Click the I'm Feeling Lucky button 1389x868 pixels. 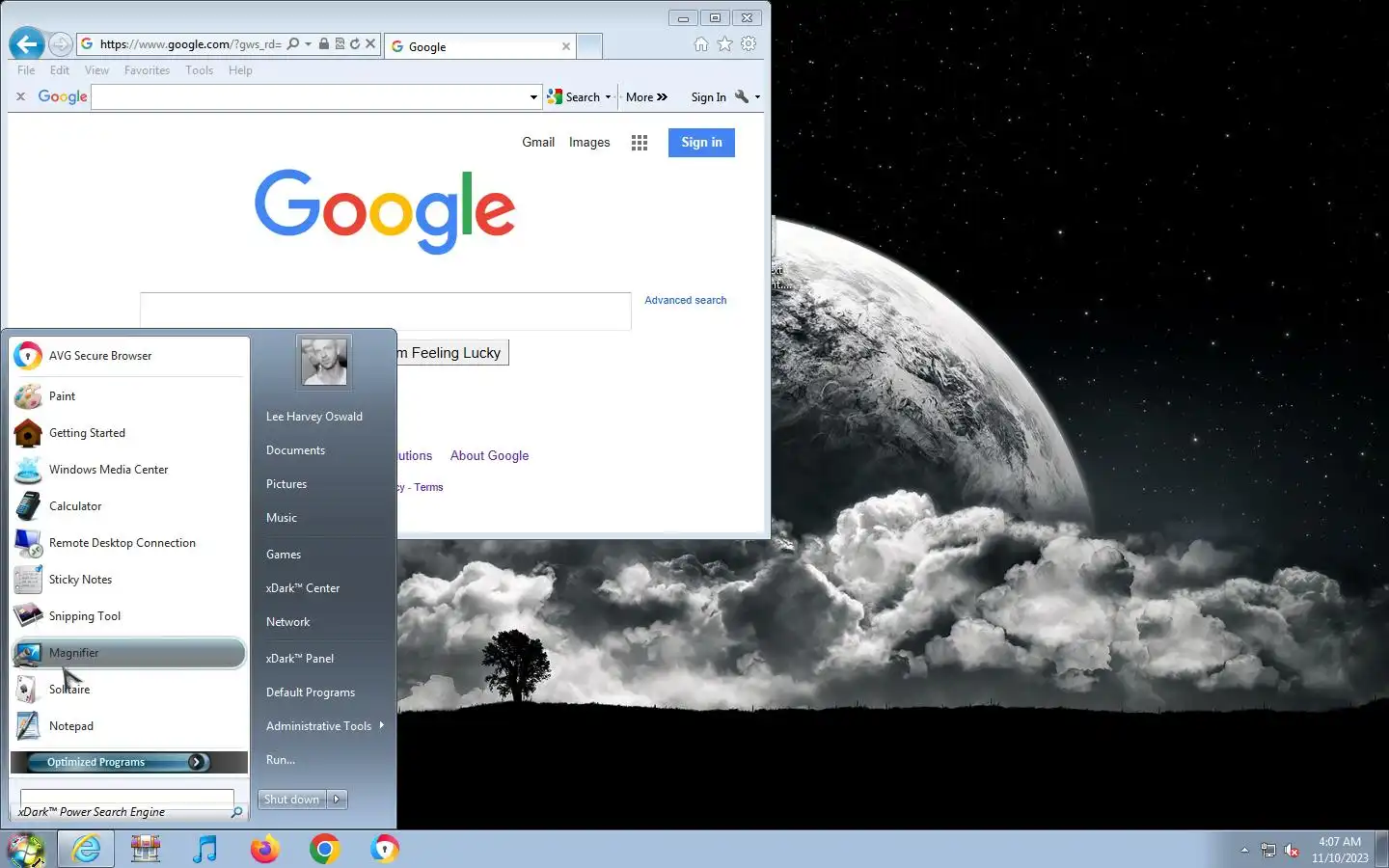pos(452,353)
